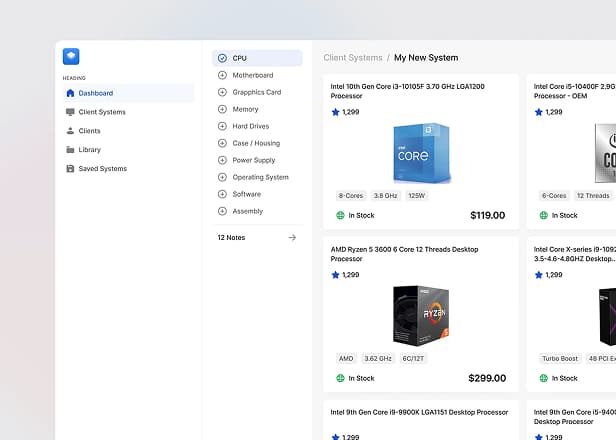Image resolution: width=616 pixels, height=440 pixels.
Task: Click the $299.00 price on Ryzen card
Action: pos(487,379)
